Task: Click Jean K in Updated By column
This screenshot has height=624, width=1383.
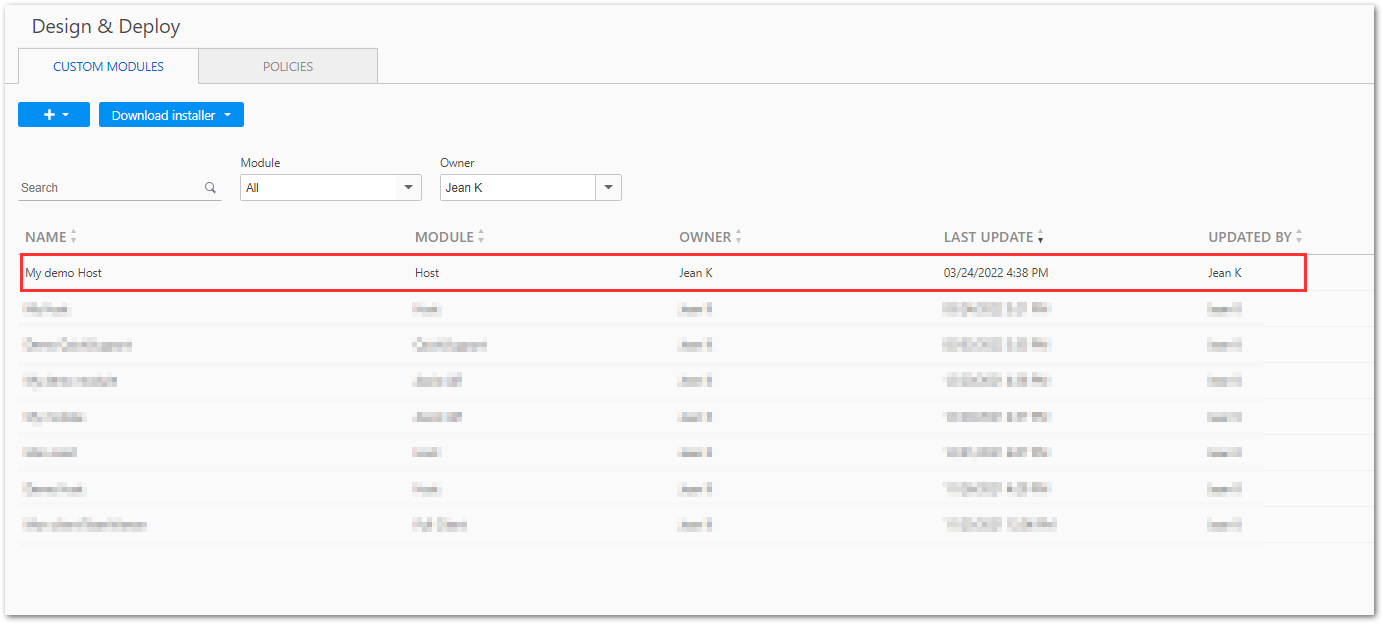Action: (1224, 273)
